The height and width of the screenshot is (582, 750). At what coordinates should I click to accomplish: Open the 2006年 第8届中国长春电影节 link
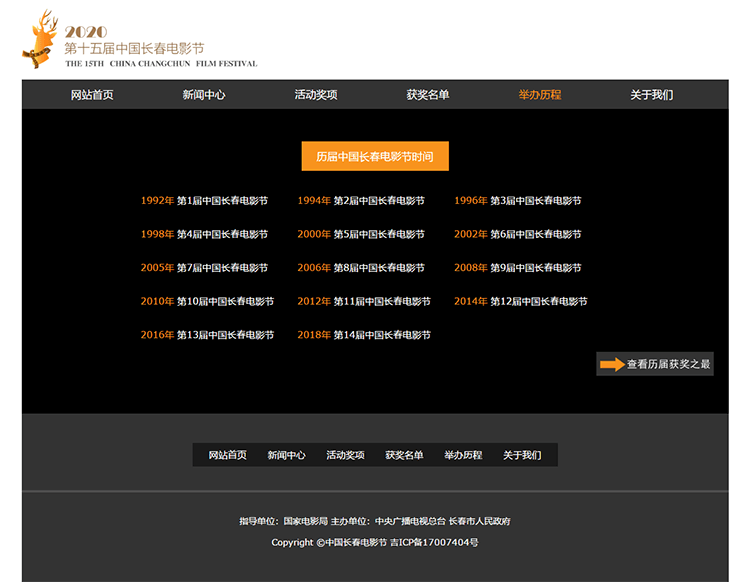[x=361, y=267]
